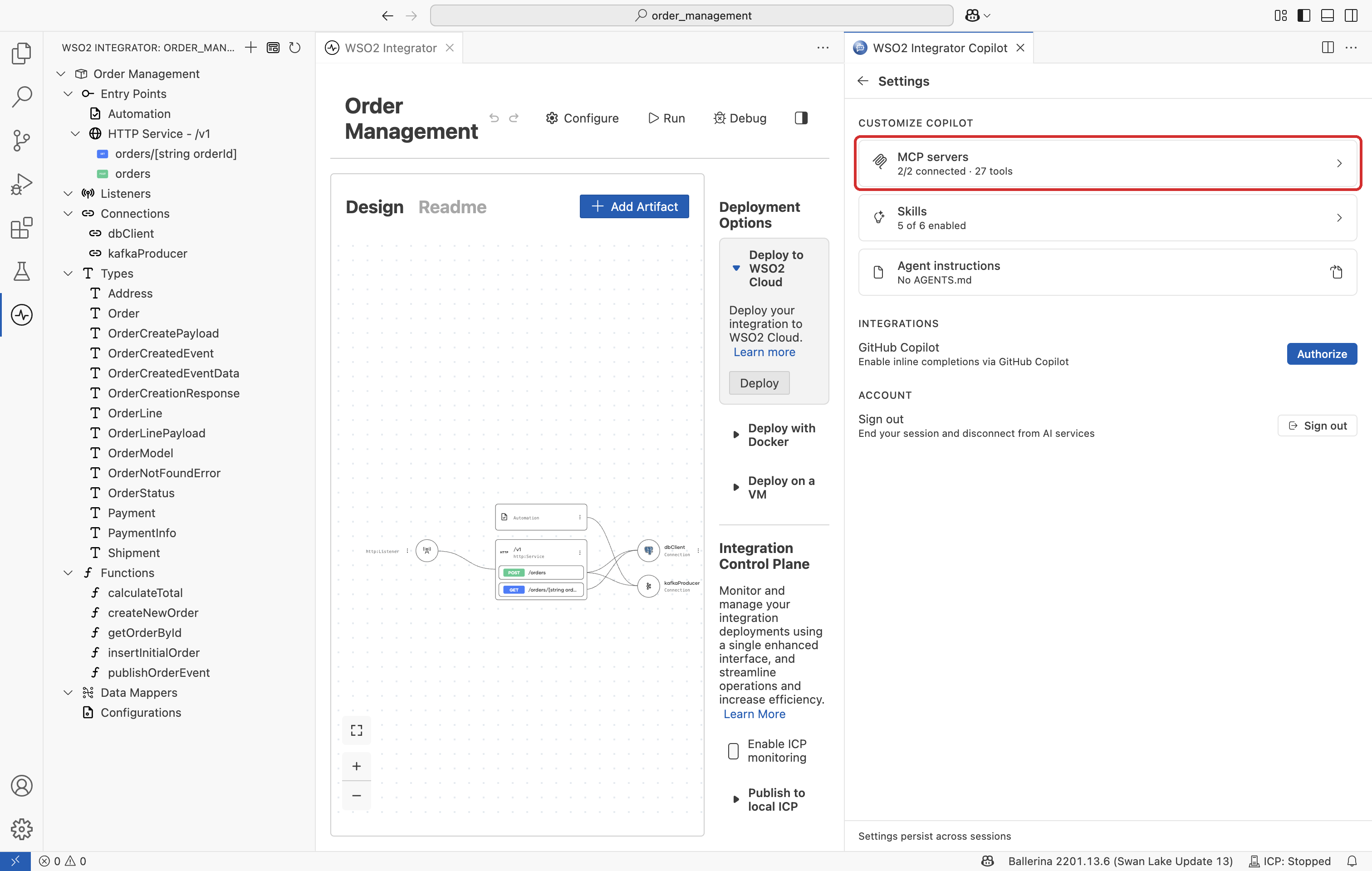Expand Deploy on a VM option
This screenshot has height=871, width=1372.
pyautogui.click(x=736, y=488)
